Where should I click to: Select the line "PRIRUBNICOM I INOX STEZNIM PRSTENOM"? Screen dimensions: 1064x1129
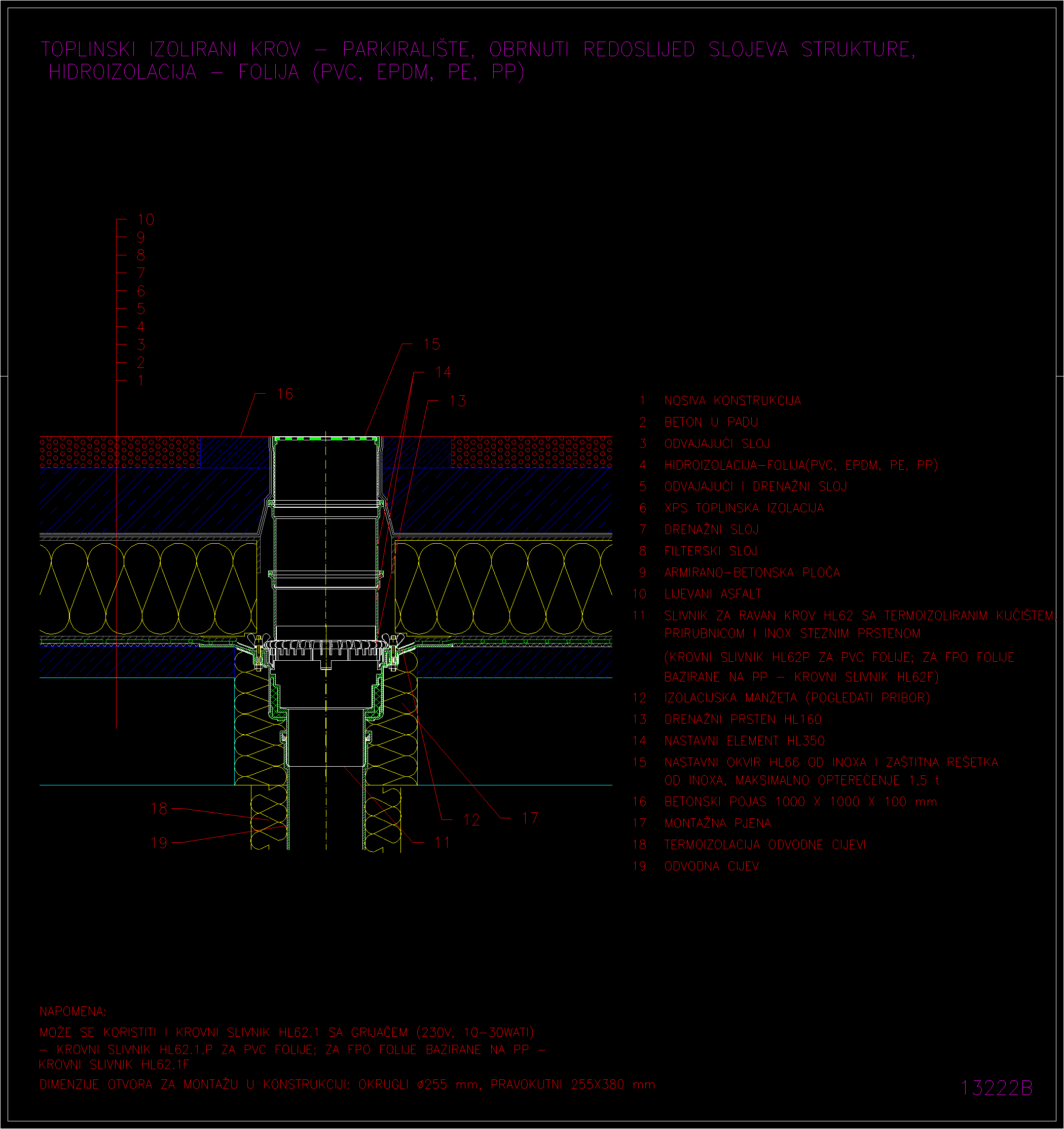(792, 633)
